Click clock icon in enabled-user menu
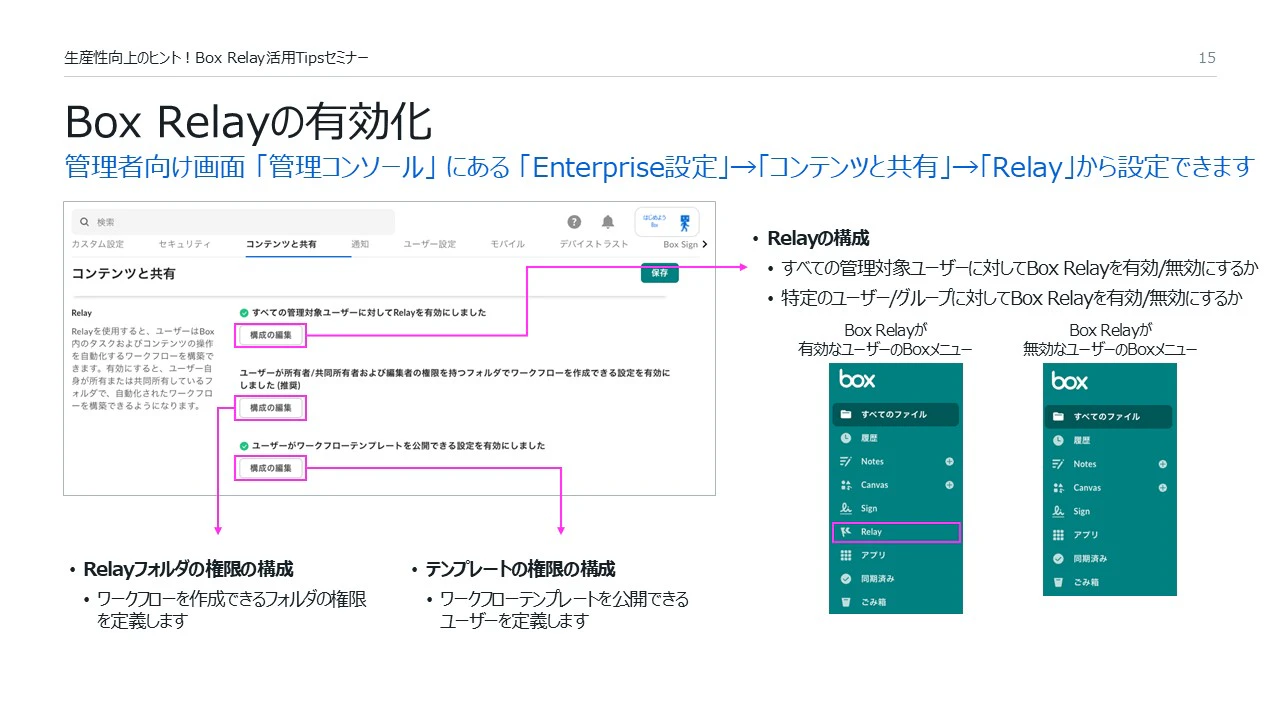Viewport: 1280px width, 720px height. [846, 438]
